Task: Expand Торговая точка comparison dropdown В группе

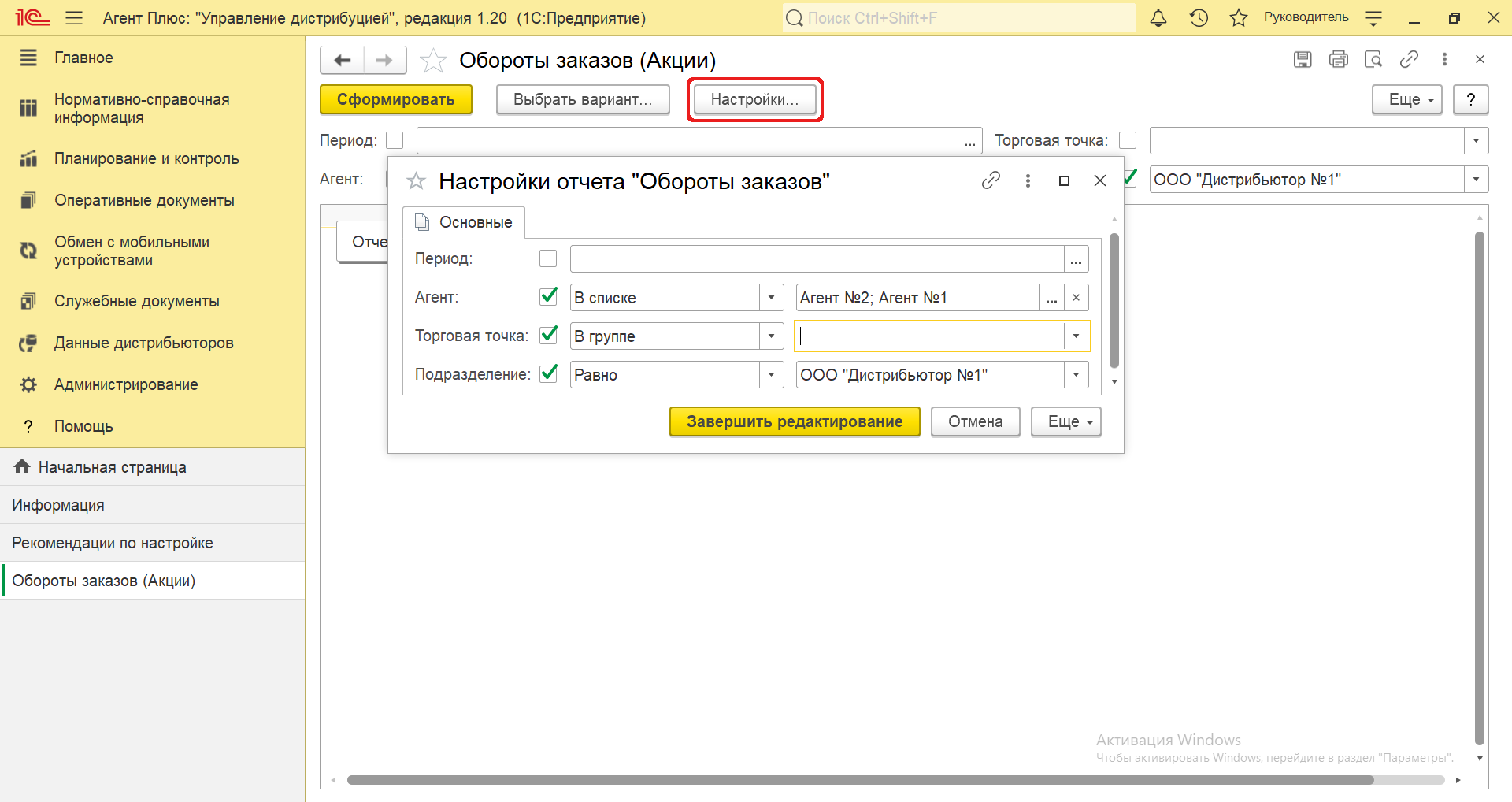Action: point(771,336)
